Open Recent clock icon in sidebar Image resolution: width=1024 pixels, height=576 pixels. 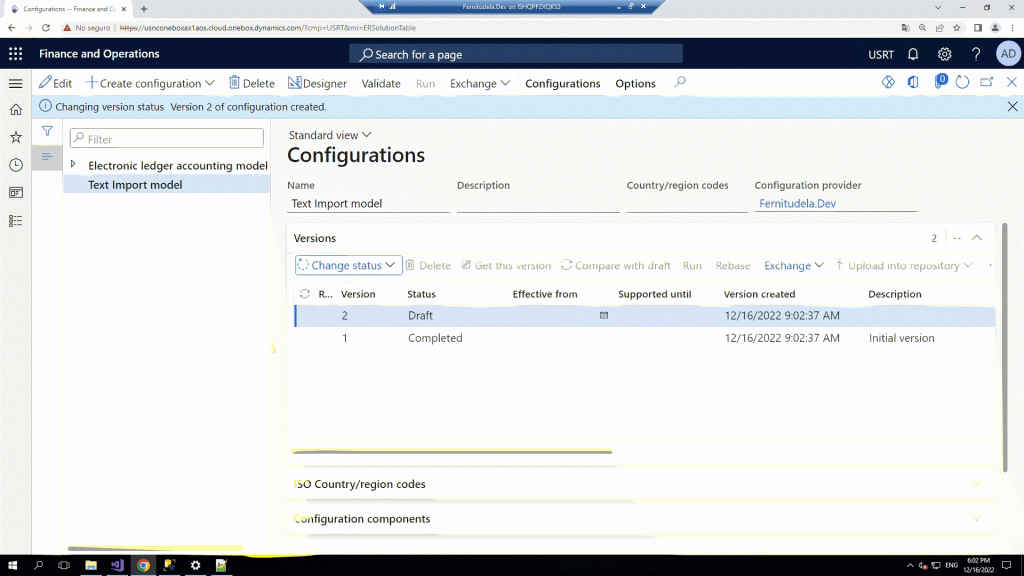pos(15,165)
